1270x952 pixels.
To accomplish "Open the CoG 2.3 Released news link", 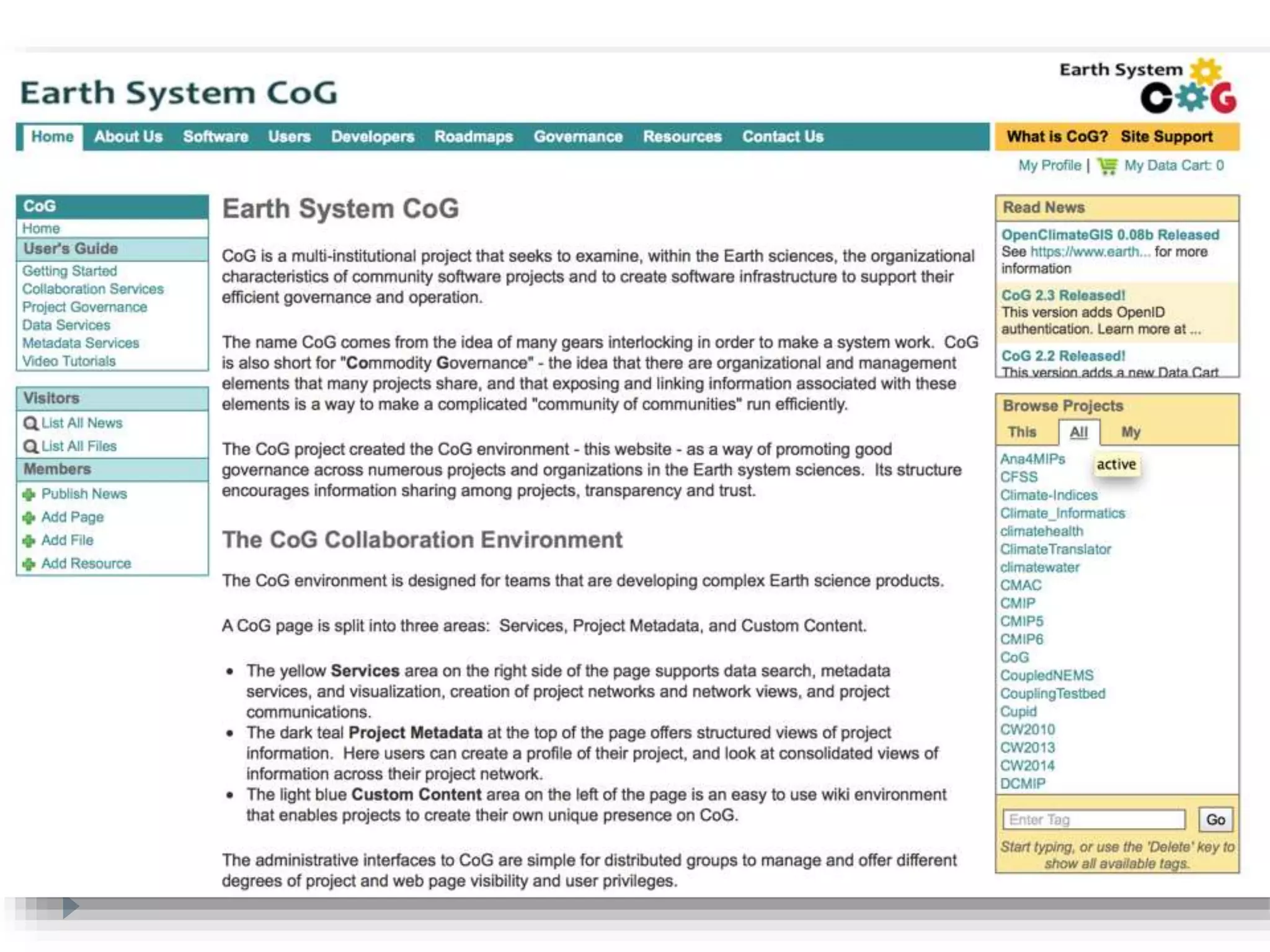I will coord(1063,296).
